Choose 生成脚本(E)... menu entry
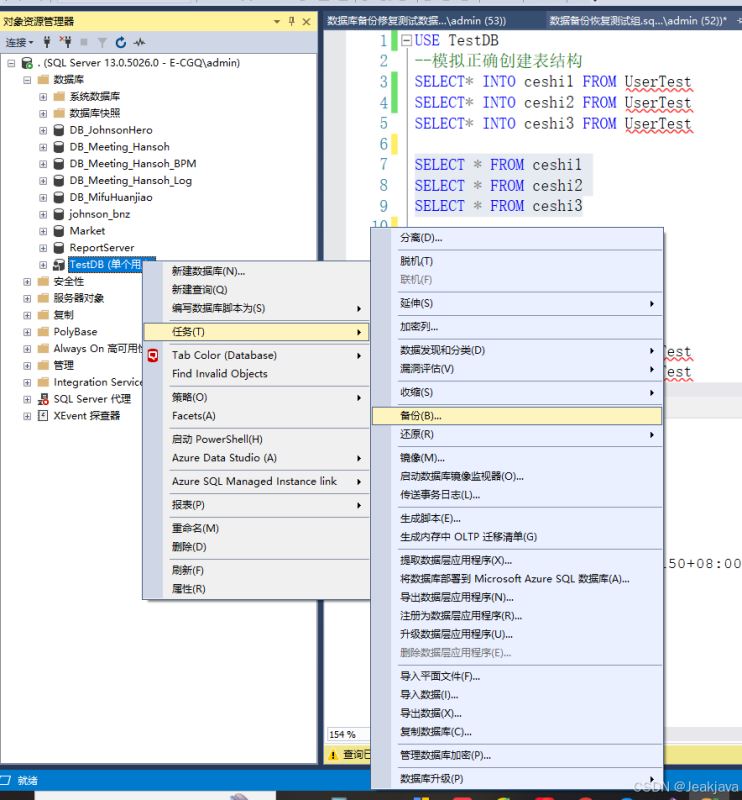742x800 pixels. tap(517, 518)
